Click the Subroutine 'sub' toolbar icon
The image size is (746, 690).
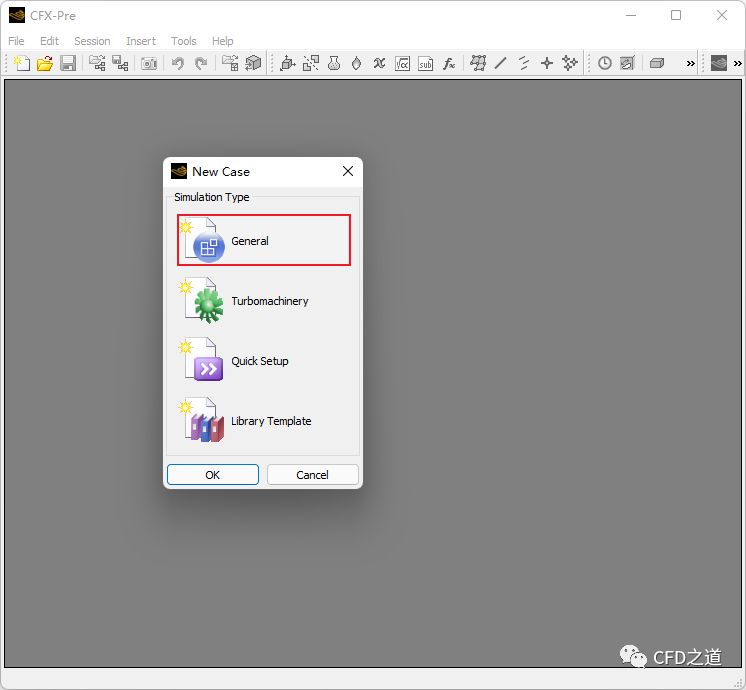tap(426, 63)
